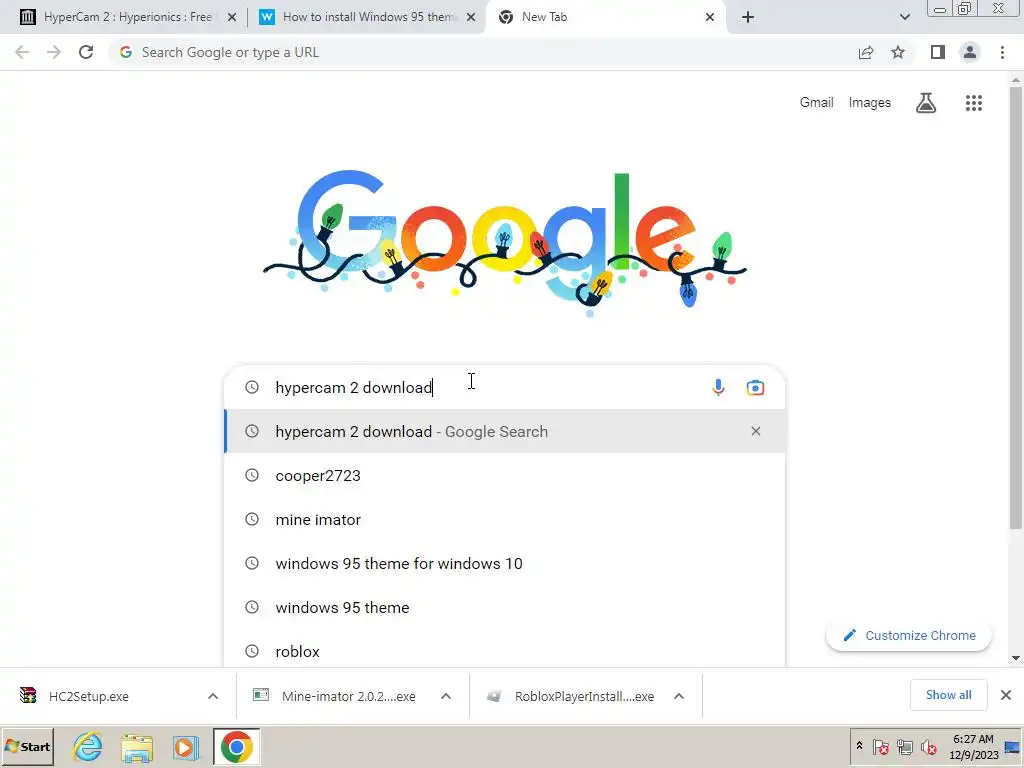Click the browser forward arrow
The width and height of the screenshot is (1024, 768).
coord(54,52)
